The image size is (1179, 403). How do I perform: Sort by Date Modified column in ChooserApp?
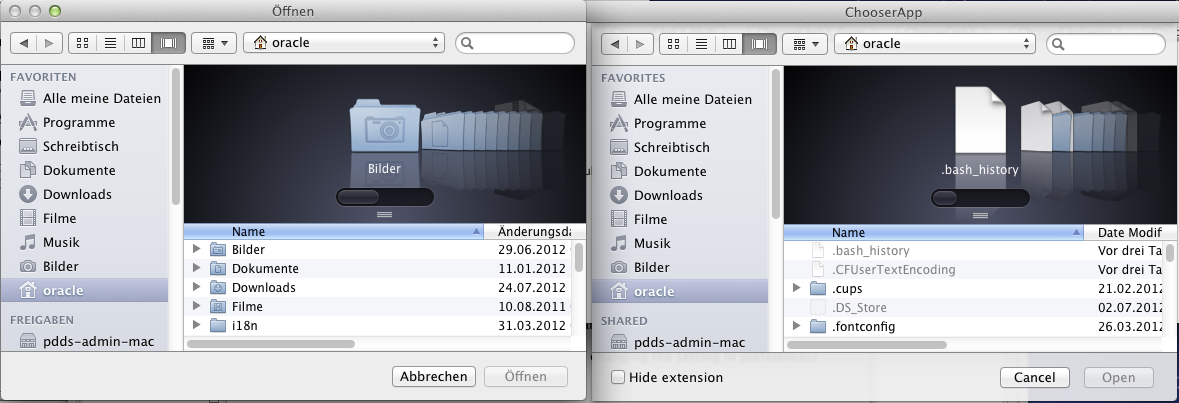1126,232
